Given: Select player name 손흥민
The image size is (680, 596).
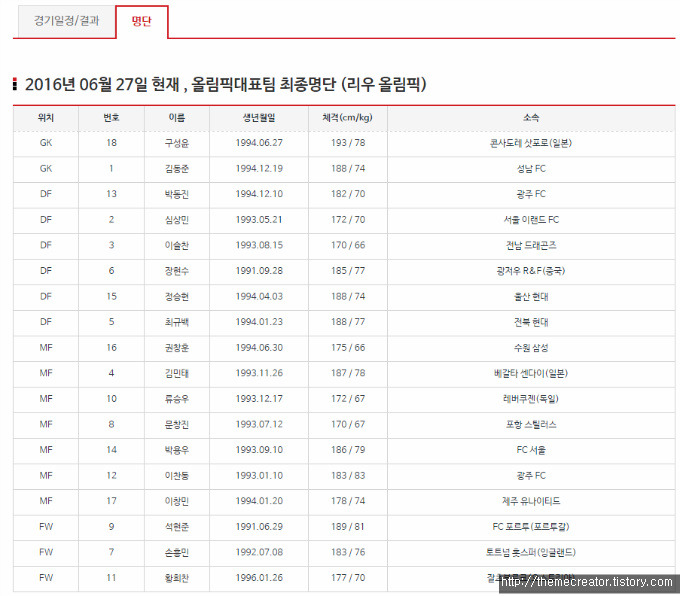Looking at the screenshot, I should pyautogui.click(x=177, y=553).
